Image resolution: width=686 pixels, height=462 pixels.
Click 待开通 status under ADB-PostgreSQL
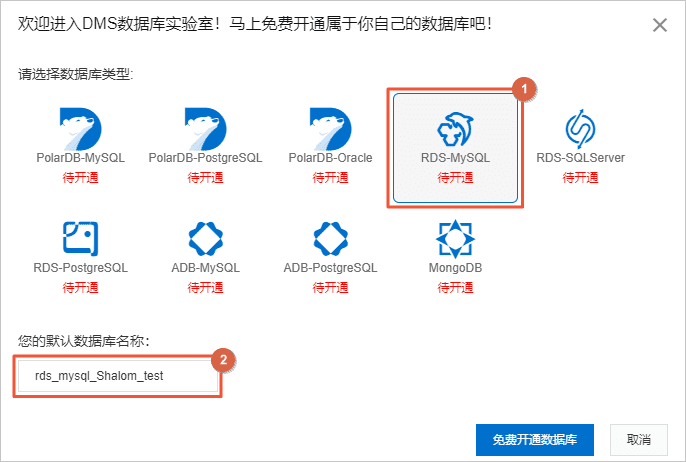point(330,287)
